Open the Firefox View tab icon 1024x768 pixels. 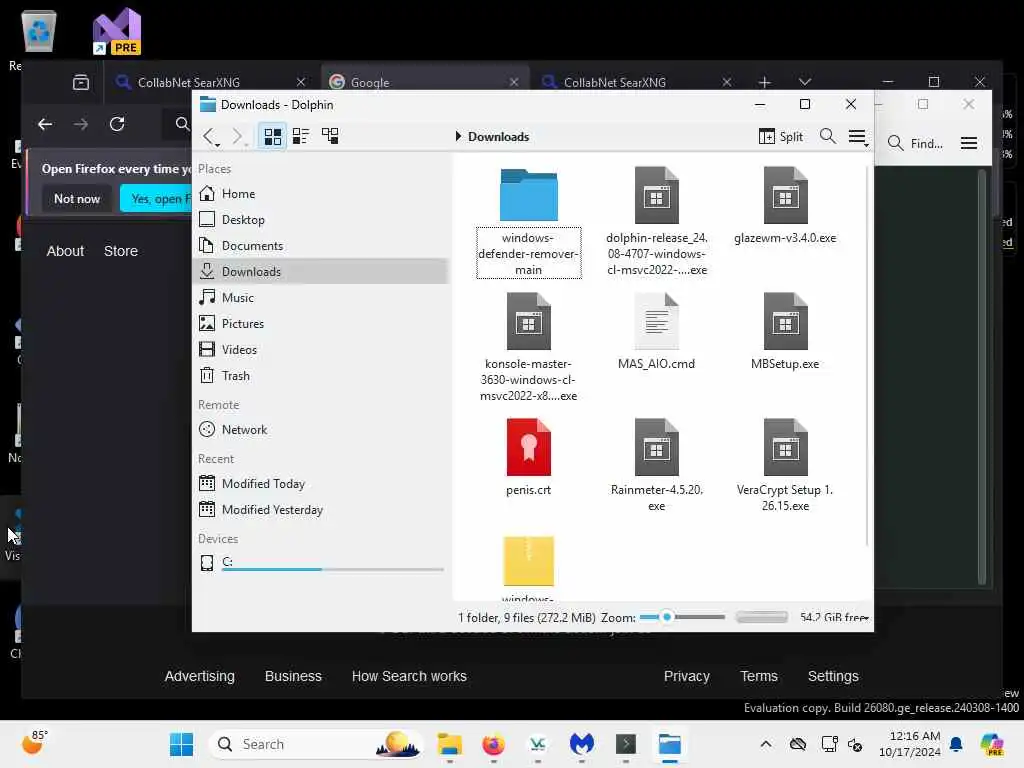[81, 82]
